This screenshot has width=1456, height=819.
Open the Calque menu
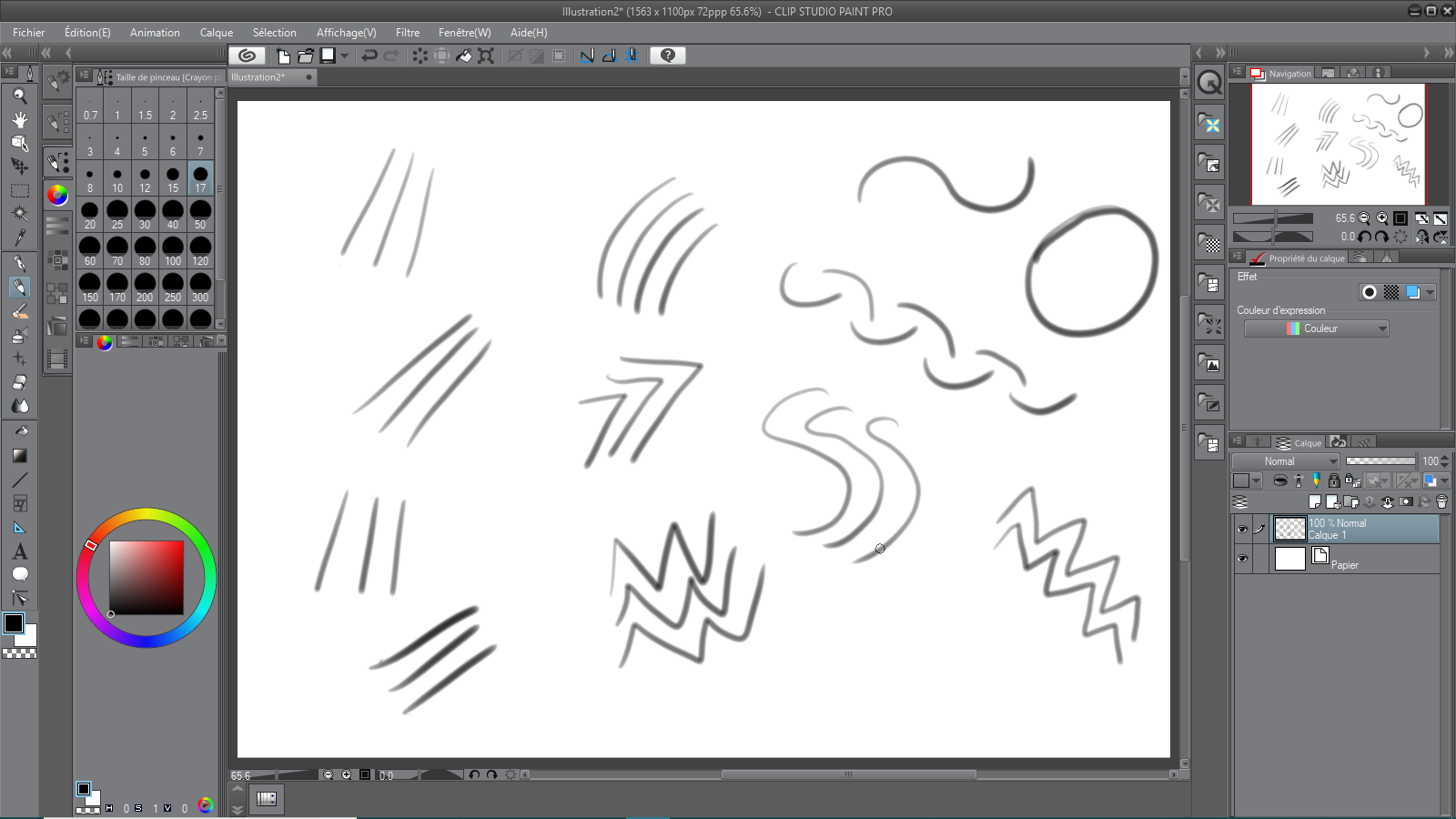click(x=217, y=33)
